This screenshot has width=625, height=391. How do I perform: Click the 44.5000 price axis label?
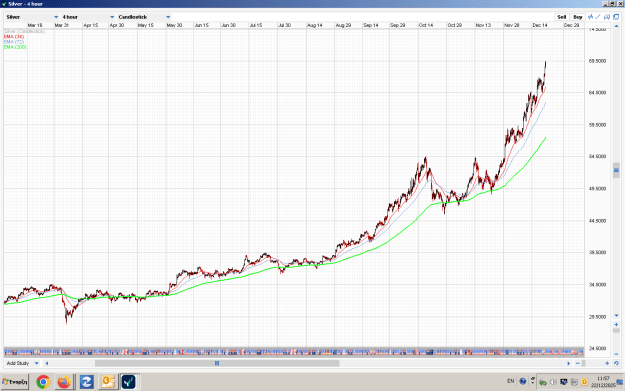pos(597,220)
